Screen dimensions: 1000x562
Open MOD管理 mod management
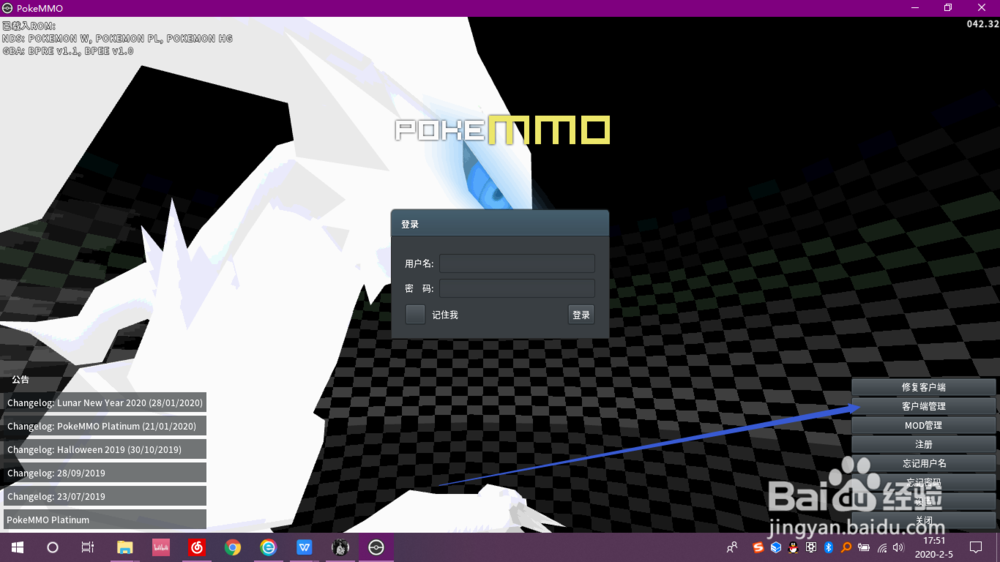coord(923,425)
